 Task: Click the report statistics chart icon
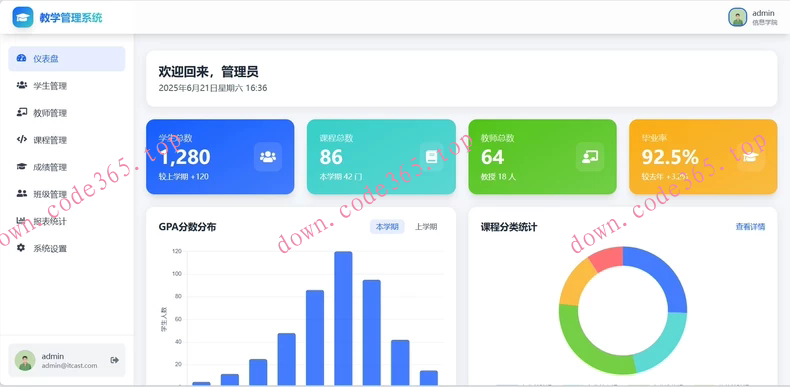pyautogui.click(x=21, y=221)
